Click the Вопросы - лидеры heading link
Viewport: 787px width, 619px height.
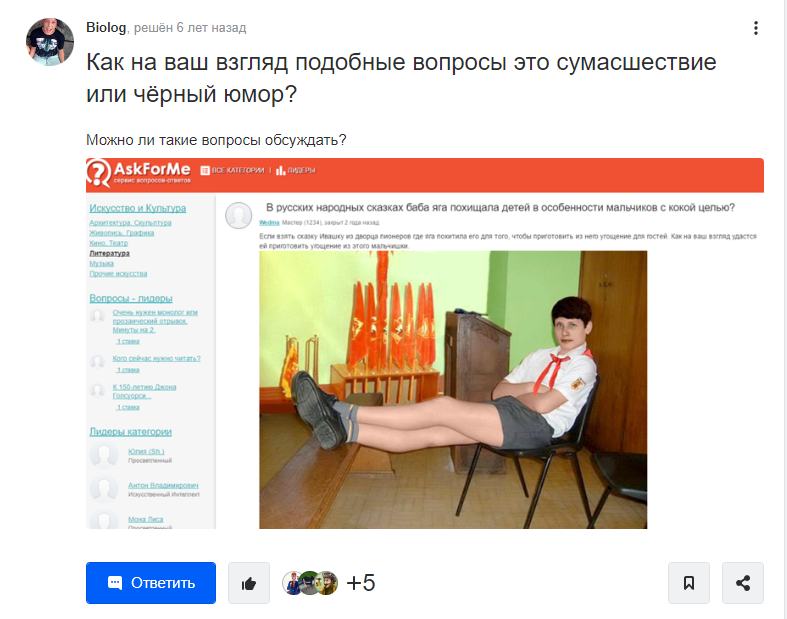click(131, 298)
